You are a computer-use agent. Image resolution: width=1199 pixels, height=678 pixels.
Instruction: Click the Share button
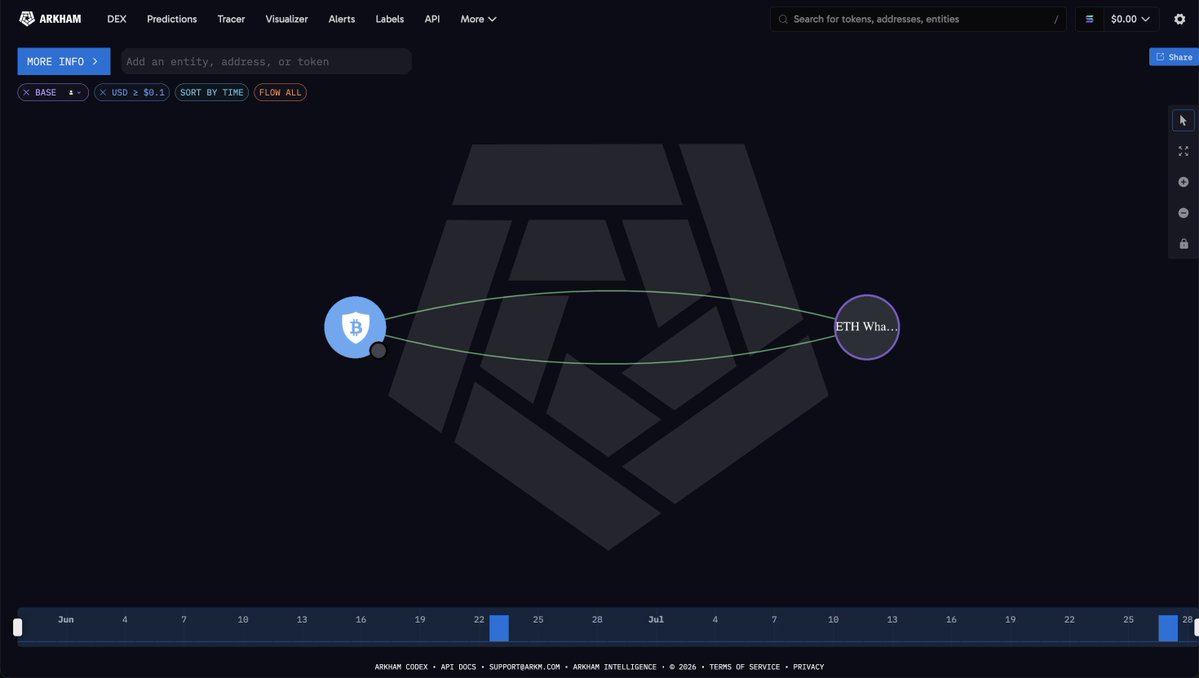point(1174,57)
